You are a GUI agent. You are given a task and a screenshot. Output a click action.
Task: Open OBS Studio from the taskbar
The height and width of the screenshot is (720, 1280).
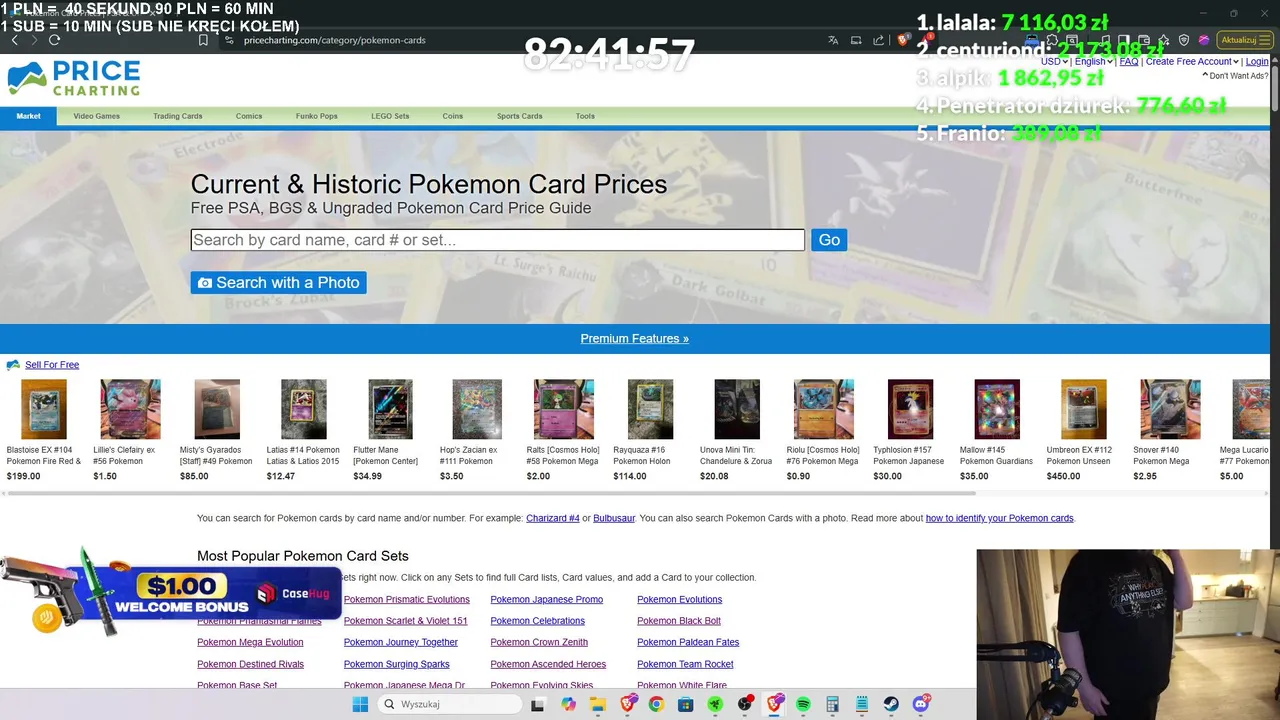point(745,704)
